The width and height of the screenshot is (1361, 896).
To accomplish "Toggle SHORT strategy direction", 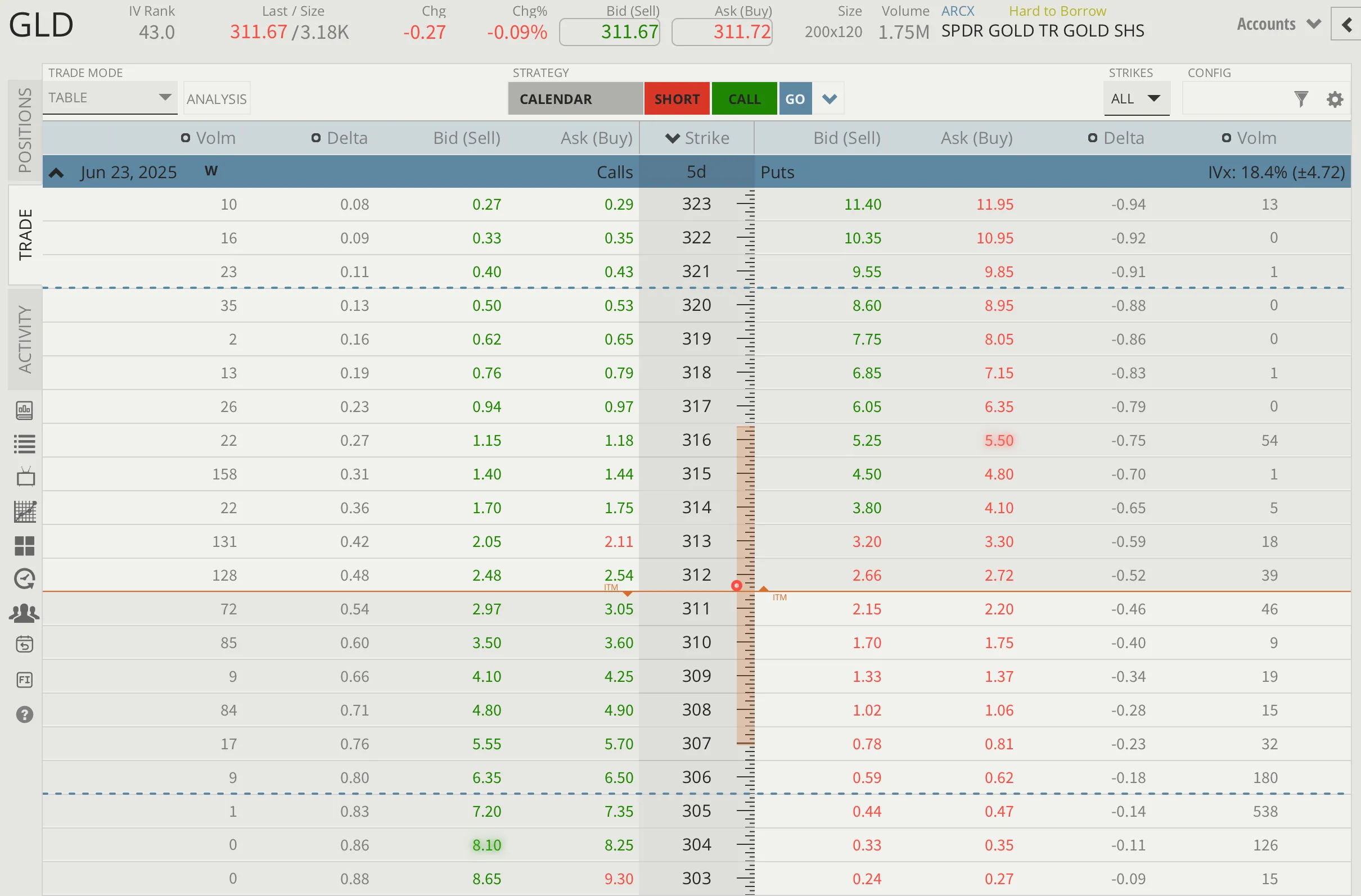I will 677,98.
